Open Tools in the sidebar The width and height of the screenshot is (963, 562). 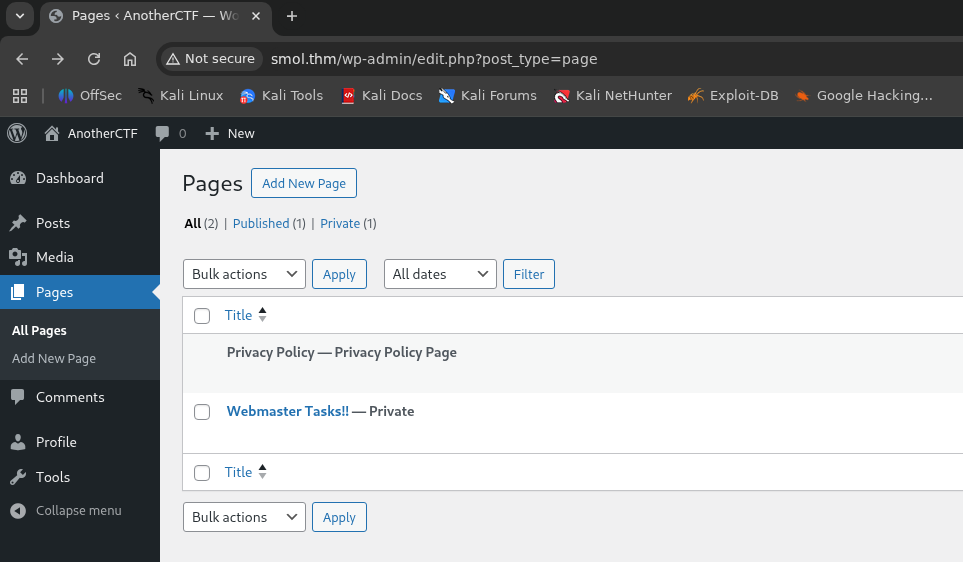(80, 477)
